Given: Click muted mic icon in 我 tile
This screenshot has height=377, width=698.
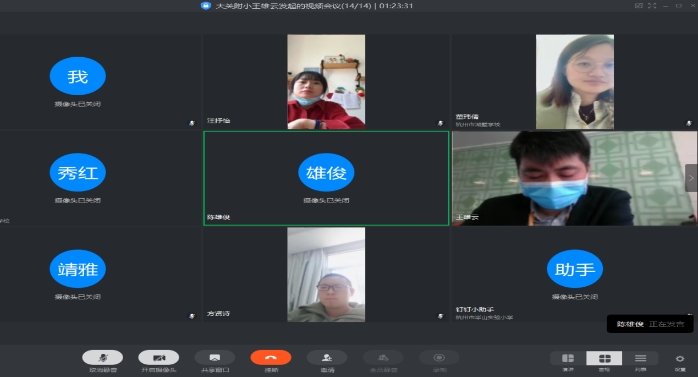Looking at the screenshot, I should [192, 123].
